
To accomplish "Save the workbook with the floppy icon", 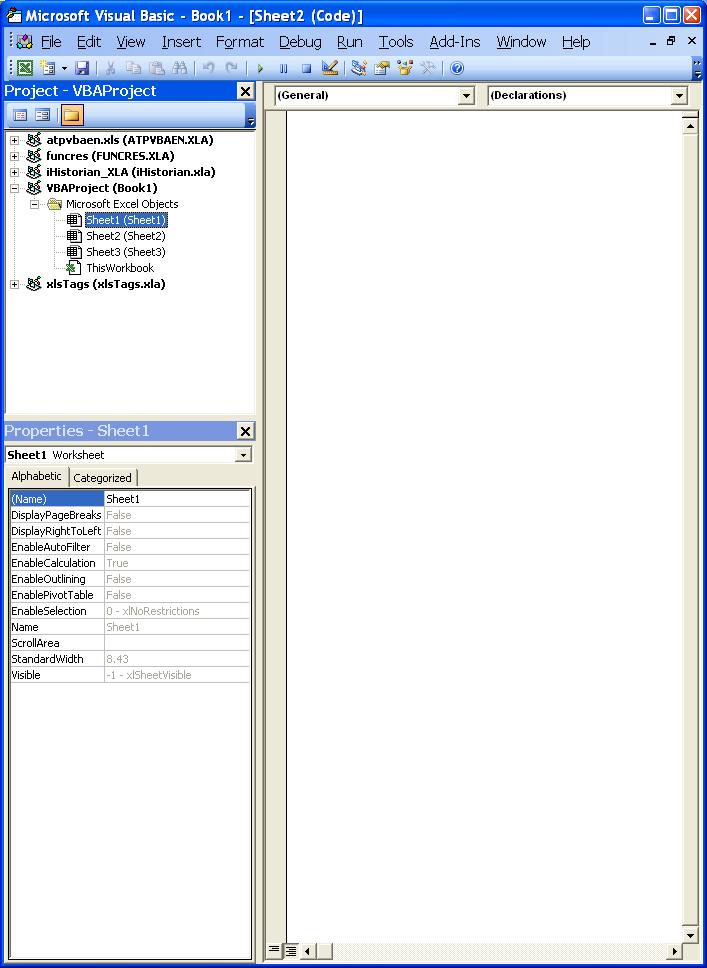I will (82, 68).
